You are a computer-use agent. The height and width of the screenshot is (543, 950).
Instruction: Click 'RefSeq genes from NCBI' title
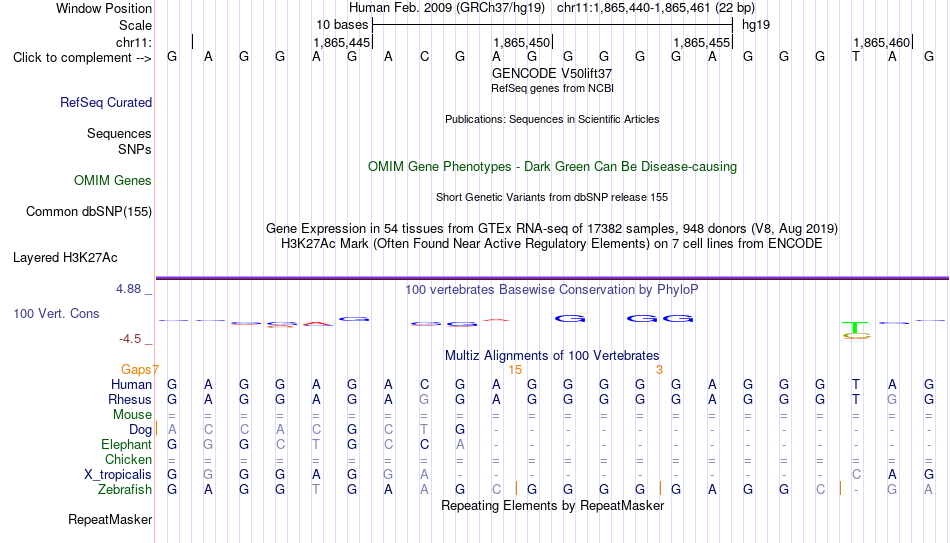pyautogui.click(x=553, y=88)
